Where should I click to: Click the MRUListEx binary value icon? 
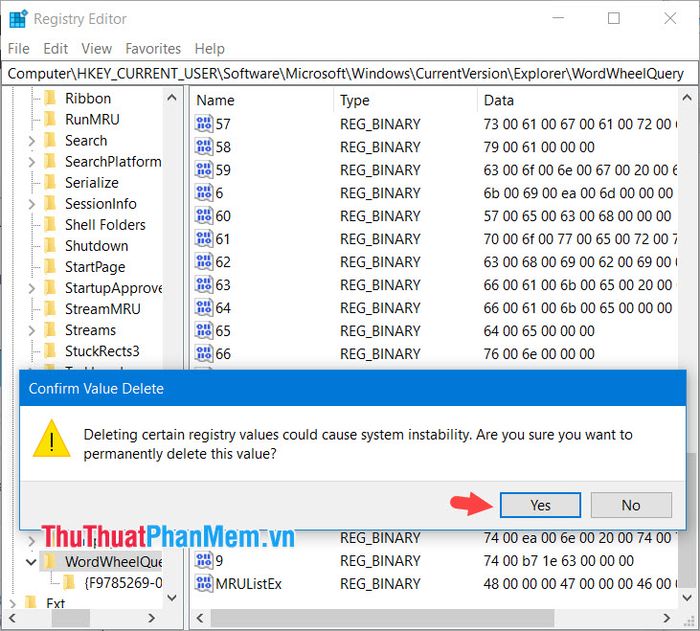click(x=204, y=584)
